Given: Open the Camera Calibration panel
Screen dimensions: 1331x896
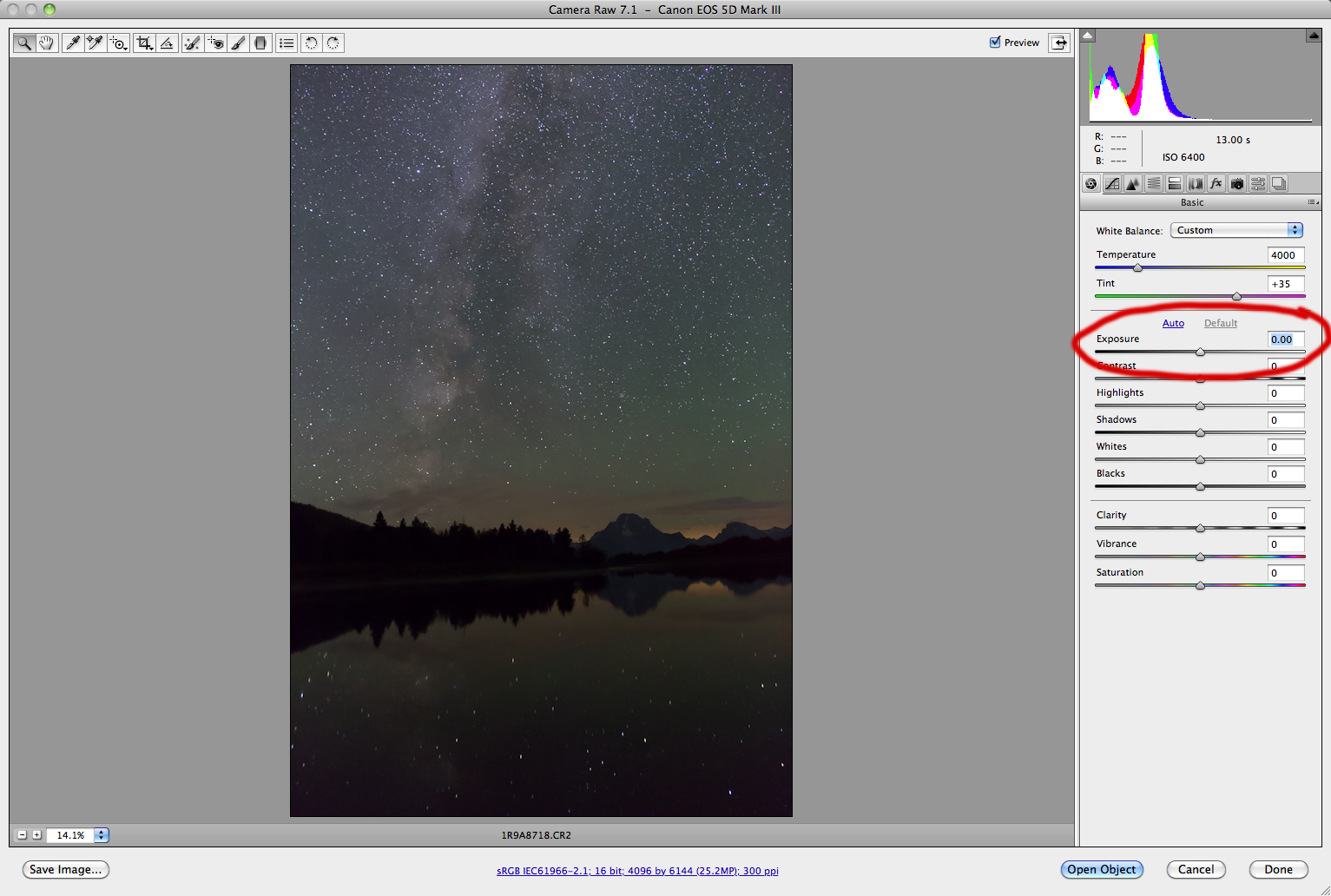Looking at the screenshot, I should [x=1236, y=183].
